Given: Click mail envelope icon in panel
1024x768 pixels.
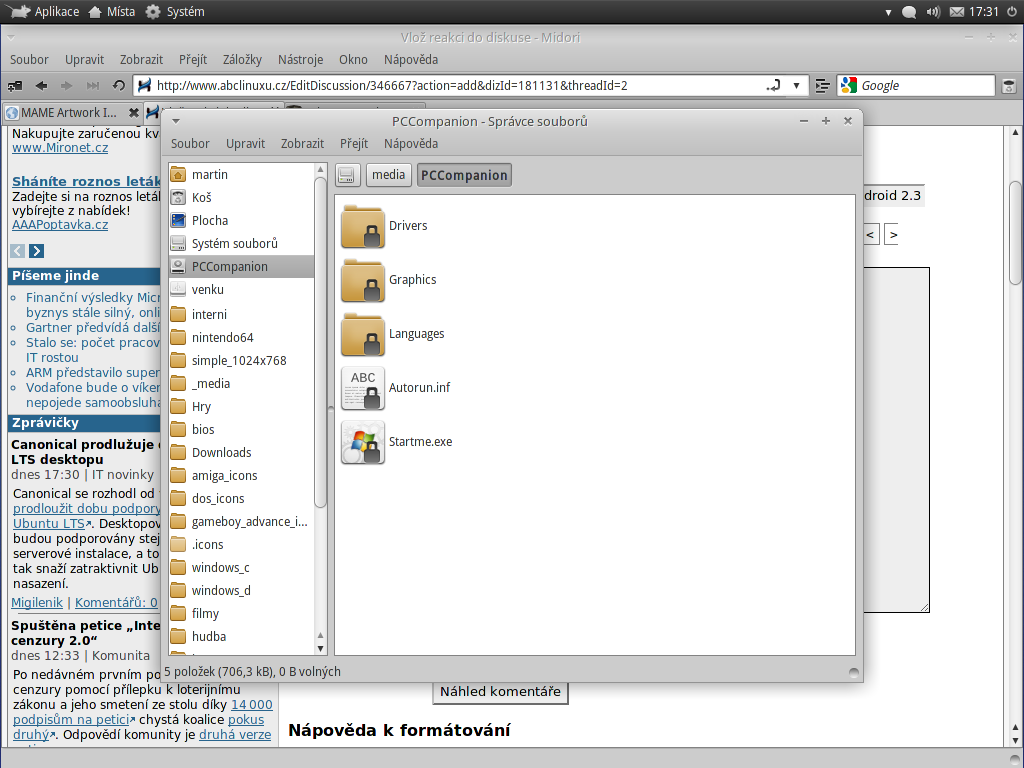Looking at the screenshot, I should click(x=957, y=12).
